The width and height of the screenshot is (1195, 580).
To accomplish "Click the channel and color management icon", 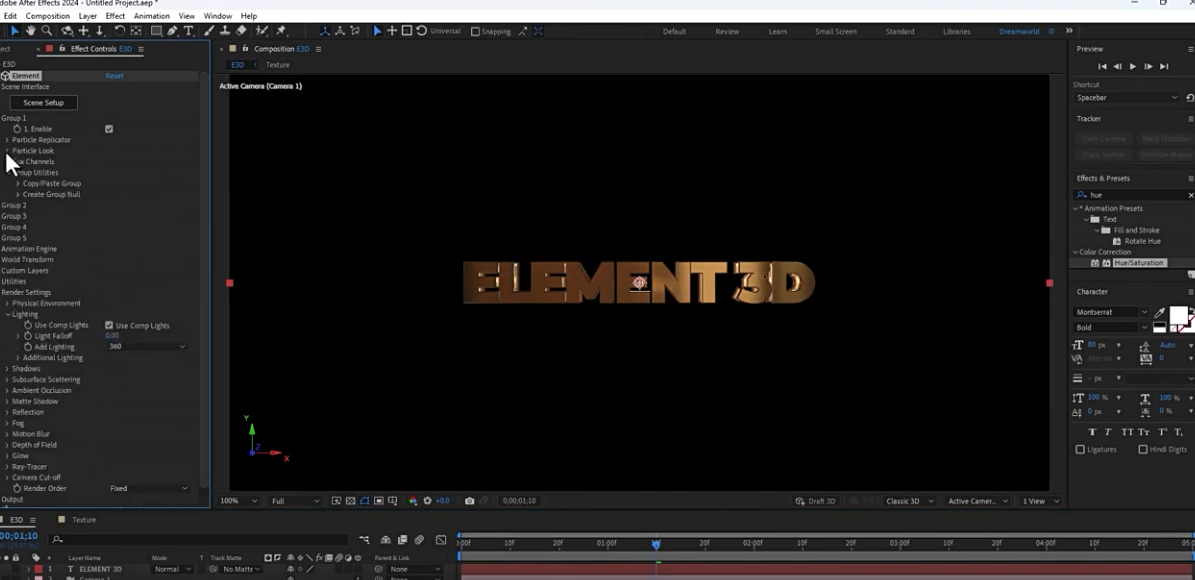I will 413,501.
